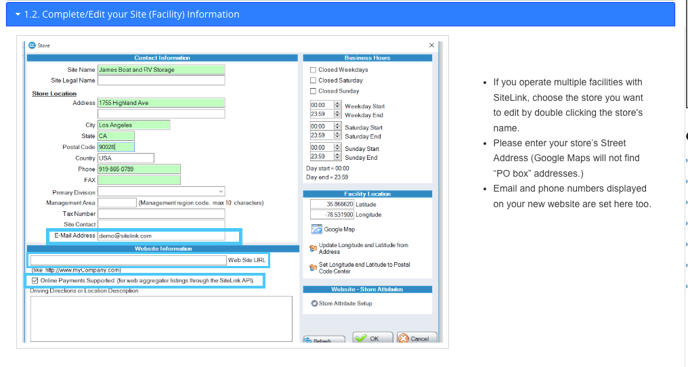Click the Cancel button
Viewport: 688px width, 367px height.
(x=417, y=338)
